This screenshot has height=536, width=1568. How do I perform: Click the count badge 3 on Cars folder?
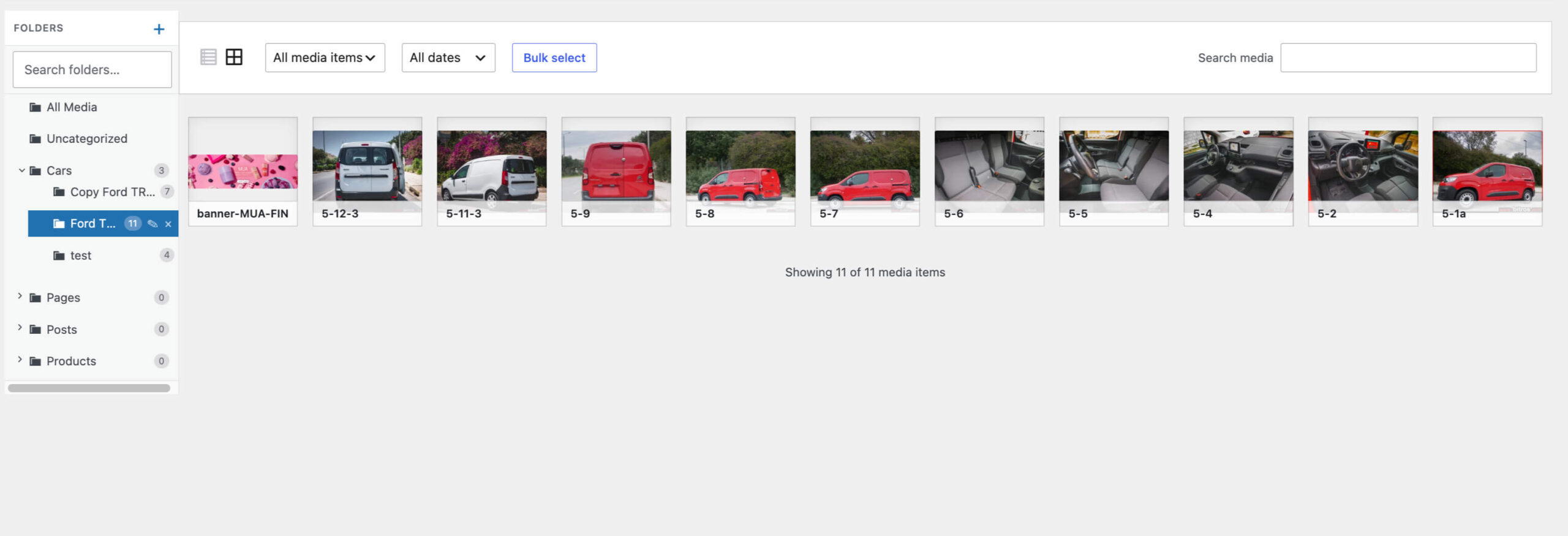coord(161,170)
